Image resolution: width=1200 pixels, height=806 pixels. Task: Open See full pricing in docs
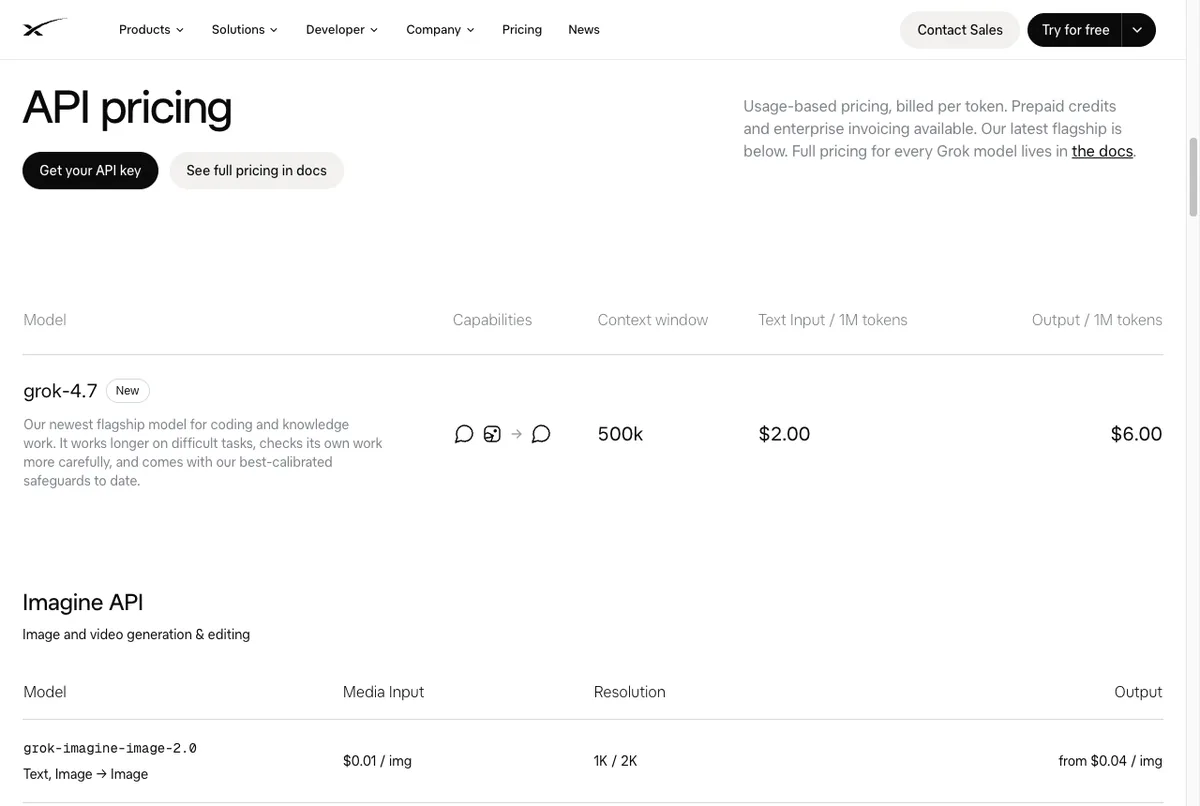[x=256, y=171]
